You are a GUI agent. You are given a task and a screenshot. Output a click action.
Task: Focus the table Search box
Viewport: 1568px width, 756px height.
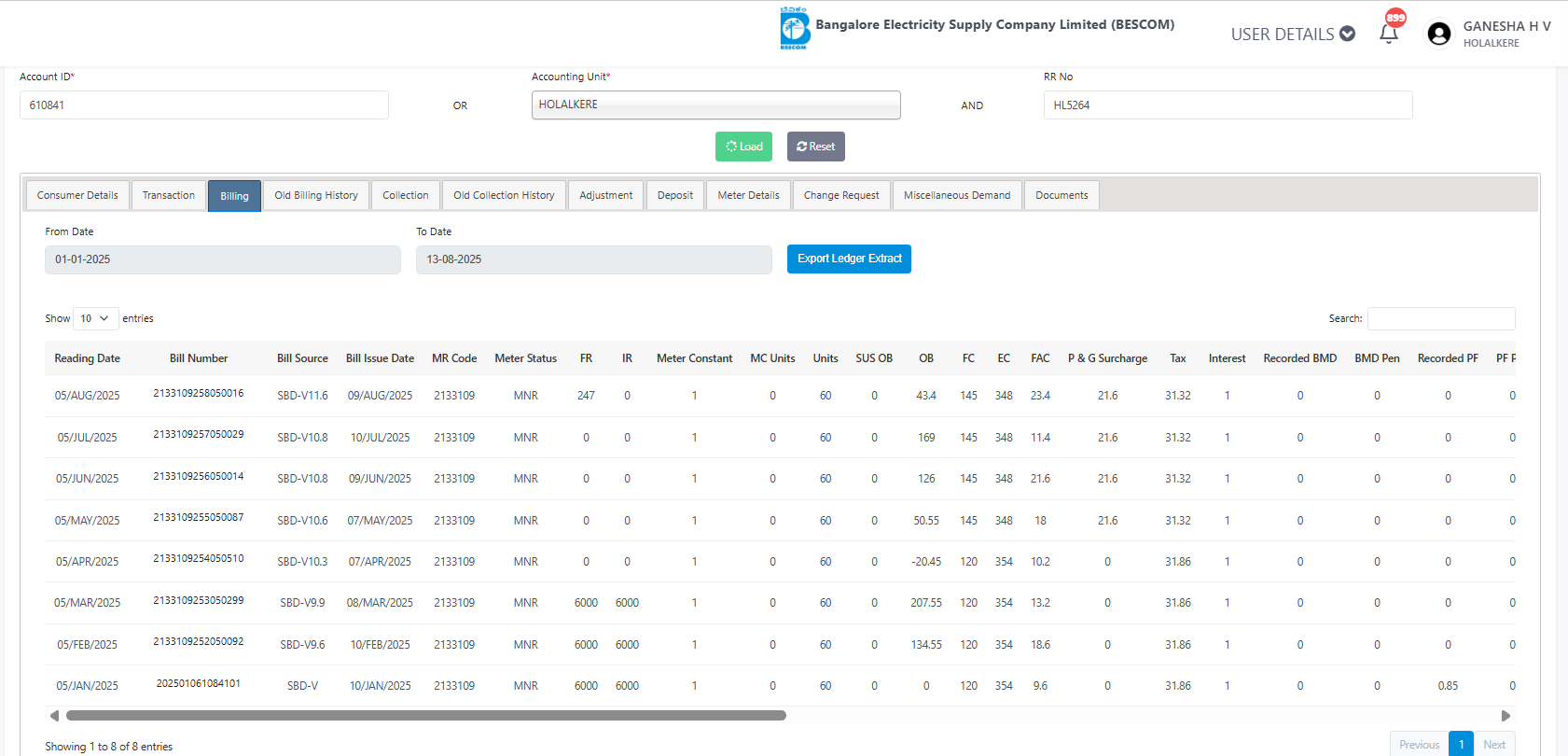(1440, 318)
